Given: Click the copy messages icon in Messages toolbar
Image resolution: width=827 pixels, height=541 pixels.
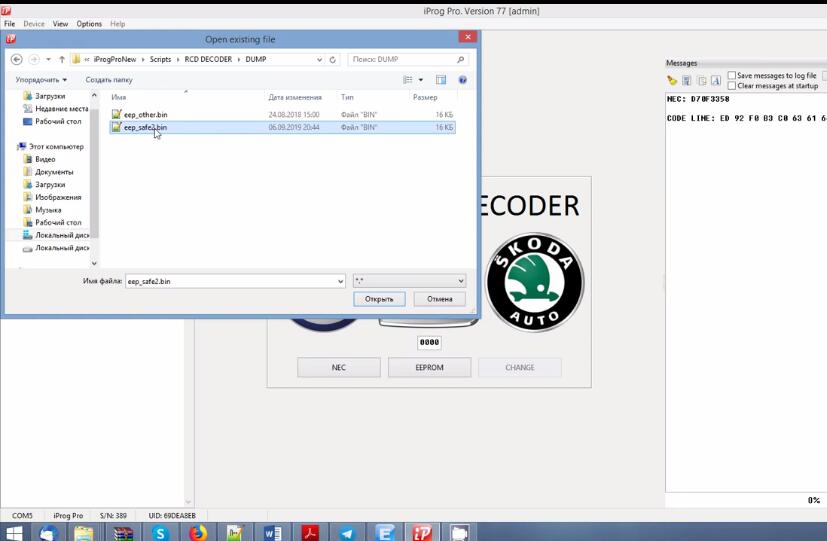Looking at the screenshot, I should [701, 81].
